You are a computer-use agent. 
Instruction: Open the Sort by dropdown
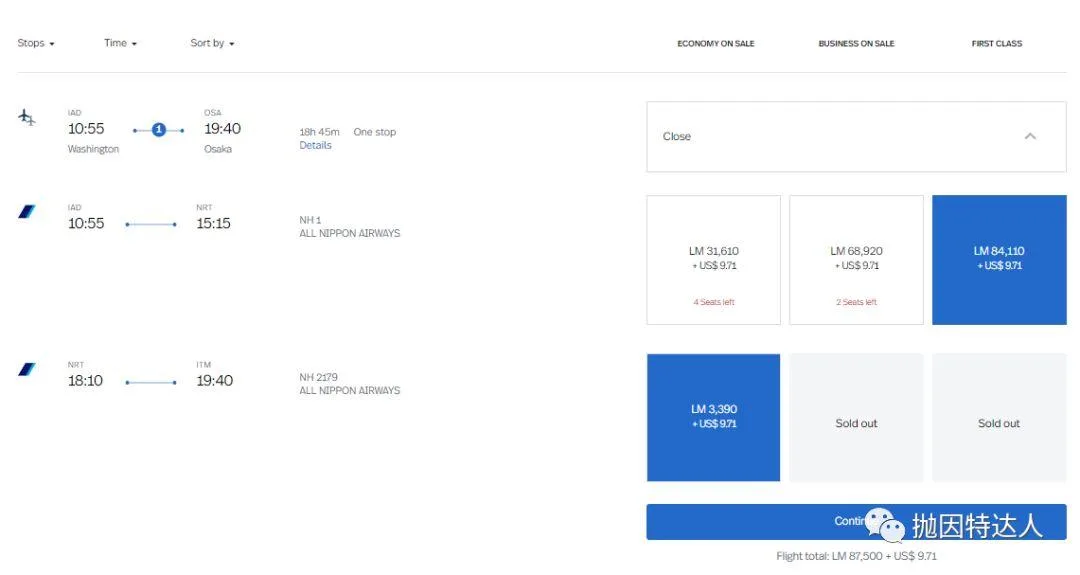click(212, 43)
